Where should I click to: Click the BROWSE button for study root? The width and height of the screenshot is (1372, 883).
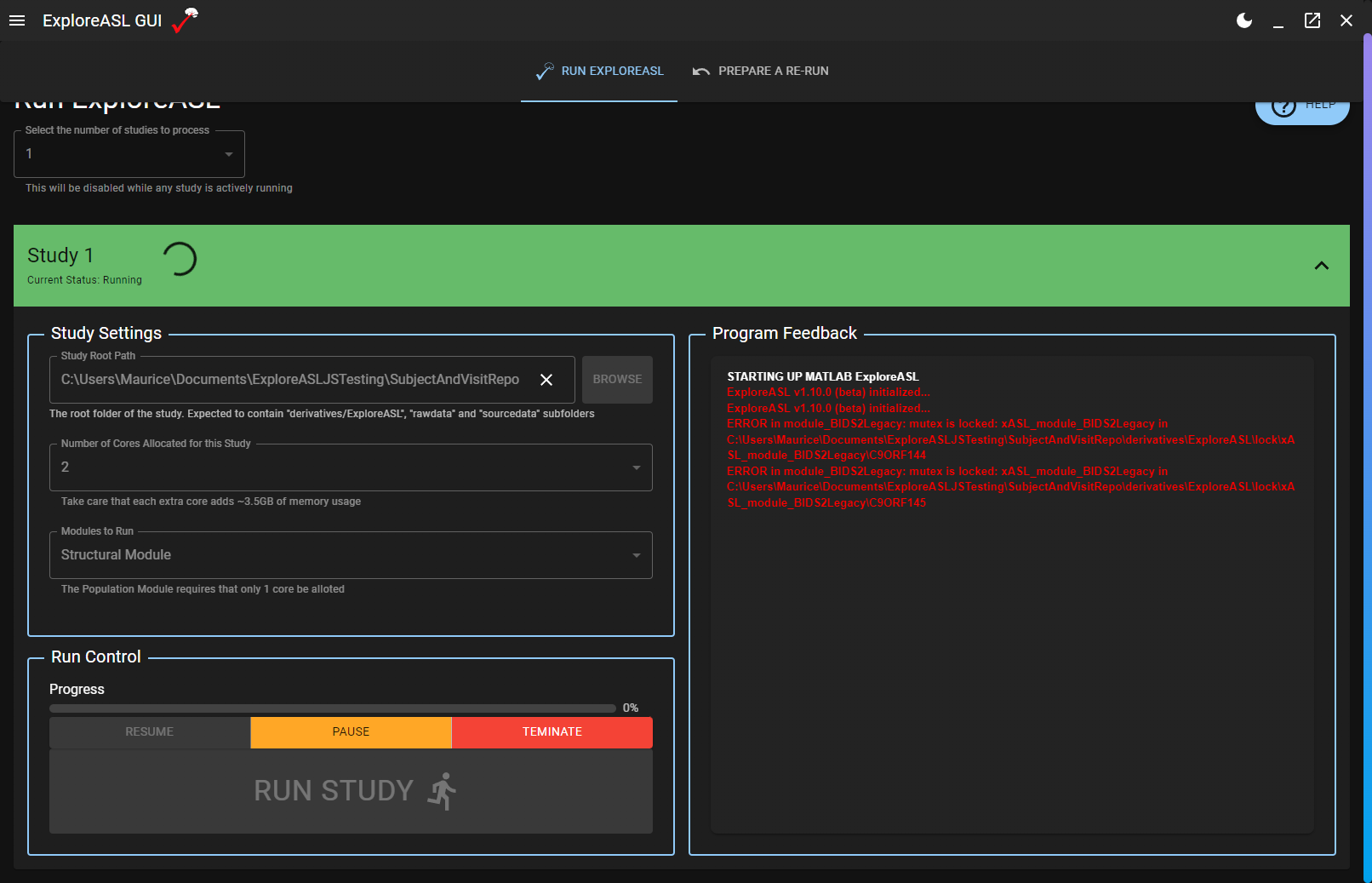(x=617, y=379)
